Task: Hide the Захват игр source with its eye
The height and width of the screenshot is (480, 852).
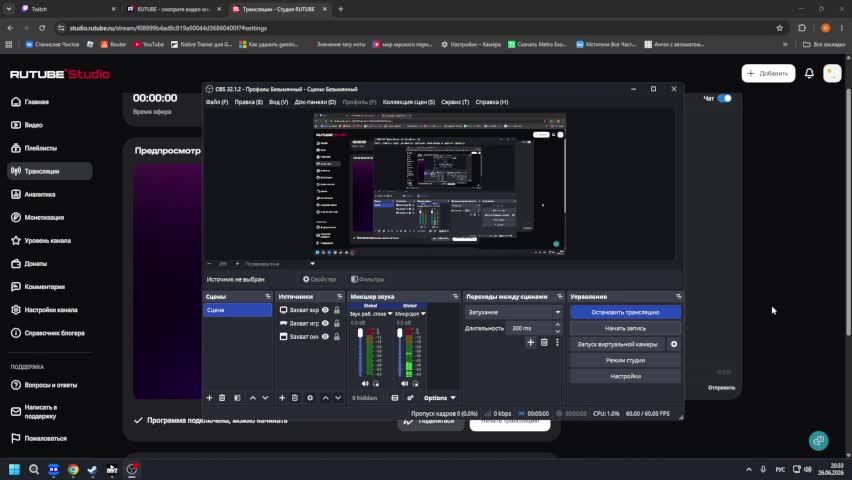Action: tap(325, 323)
